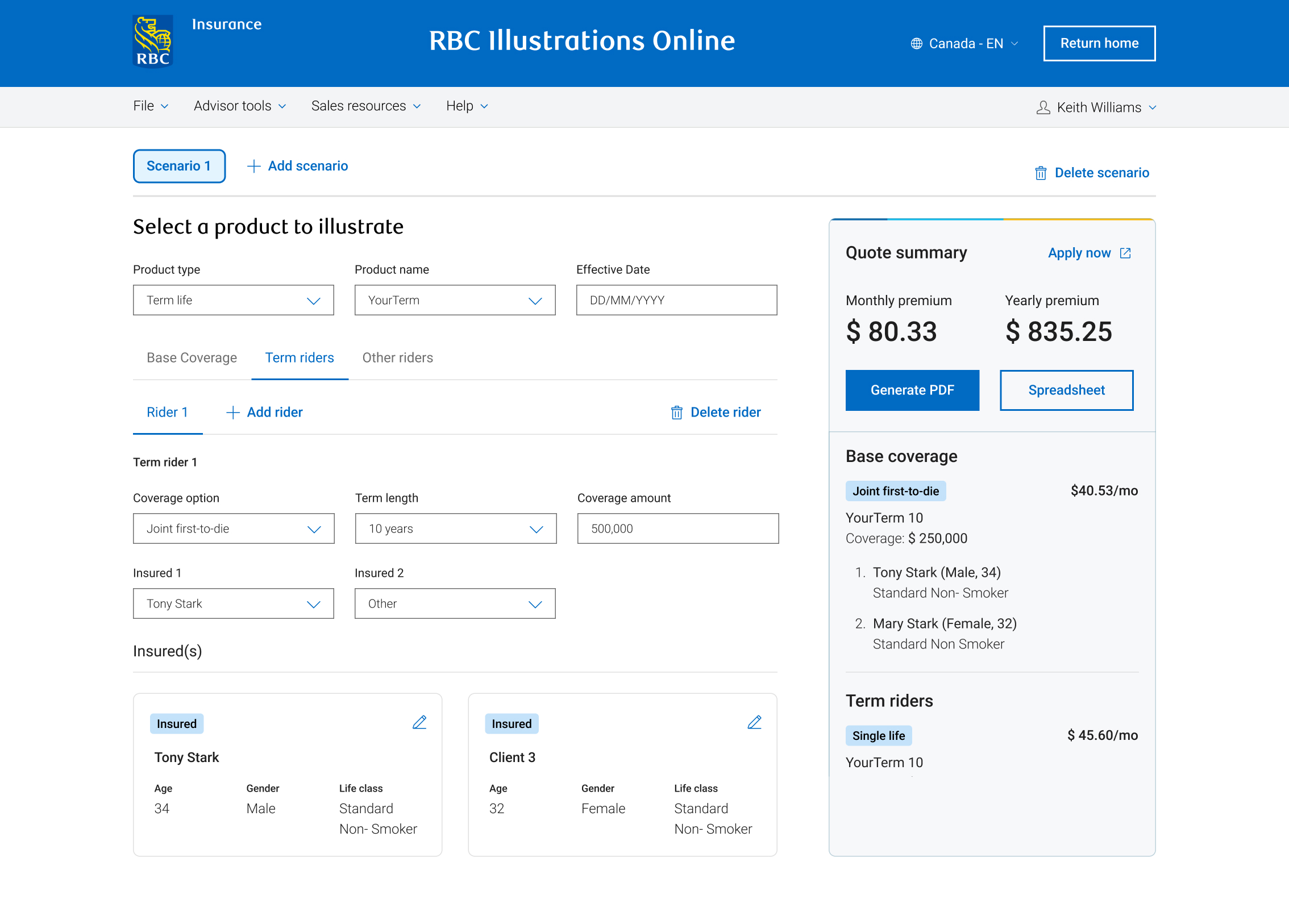Click the Generate PDF button
The width and height of the screenshot is (1289, 924).
pos(912,390)
